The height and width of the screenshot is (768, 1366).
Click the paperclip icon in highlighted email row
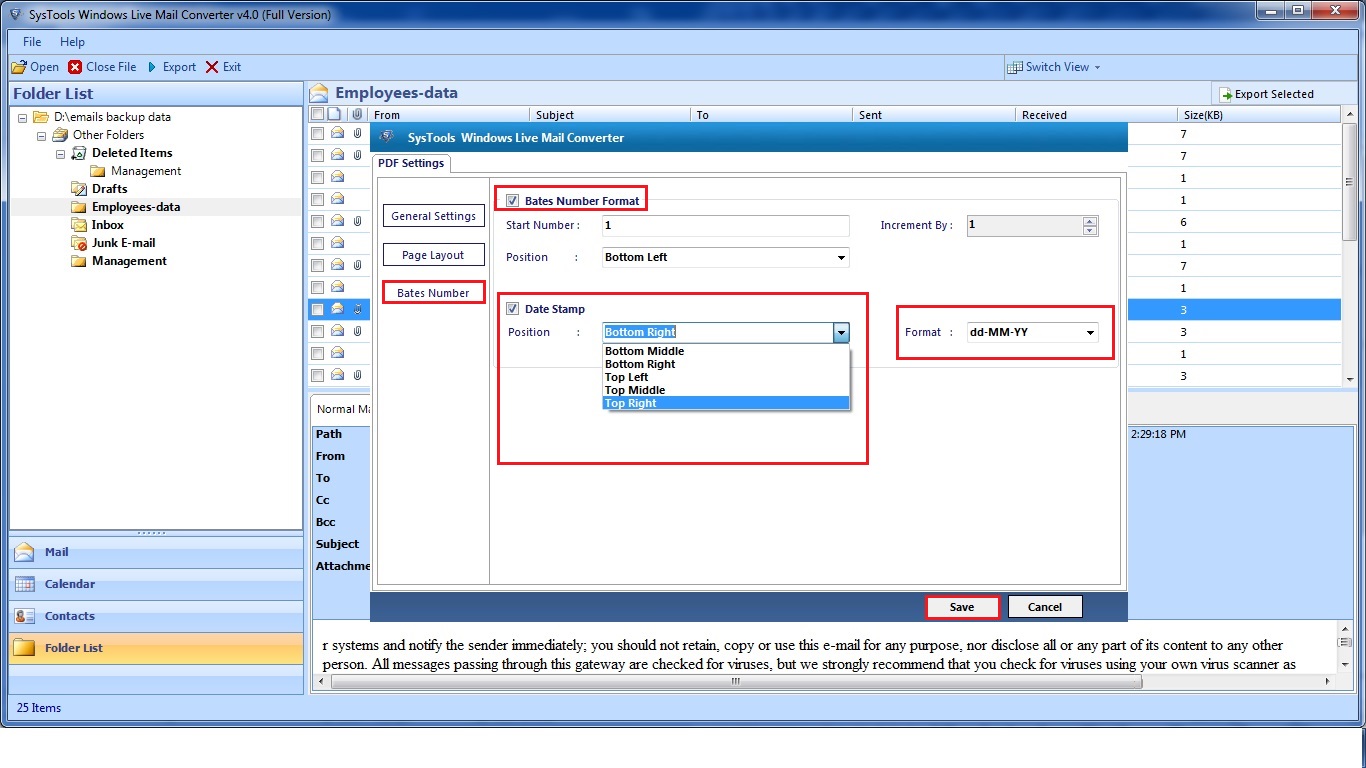pos(357,309)
